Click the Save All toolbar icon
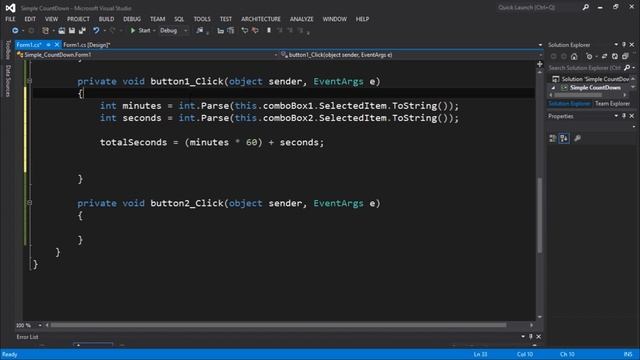Image resolution: width=640 pixels, height=360 pixels. pyautogui.click(x=82, y=31)
